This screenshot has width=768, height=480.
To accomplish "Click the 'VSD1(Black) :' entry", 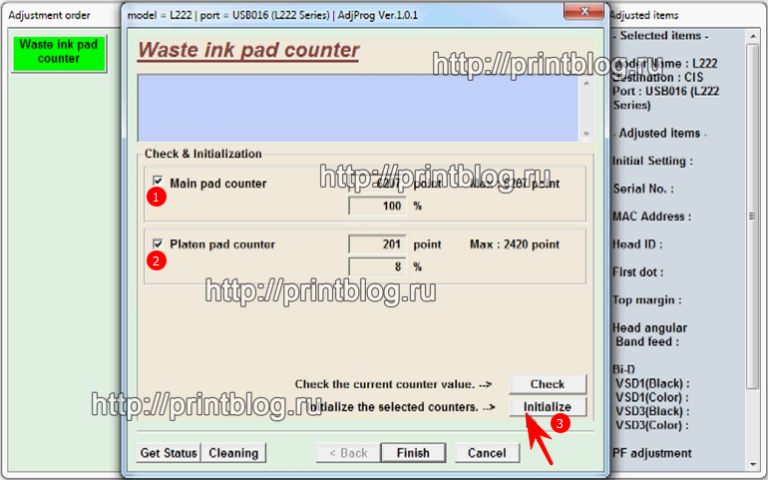I will click(x=652, y=384).
